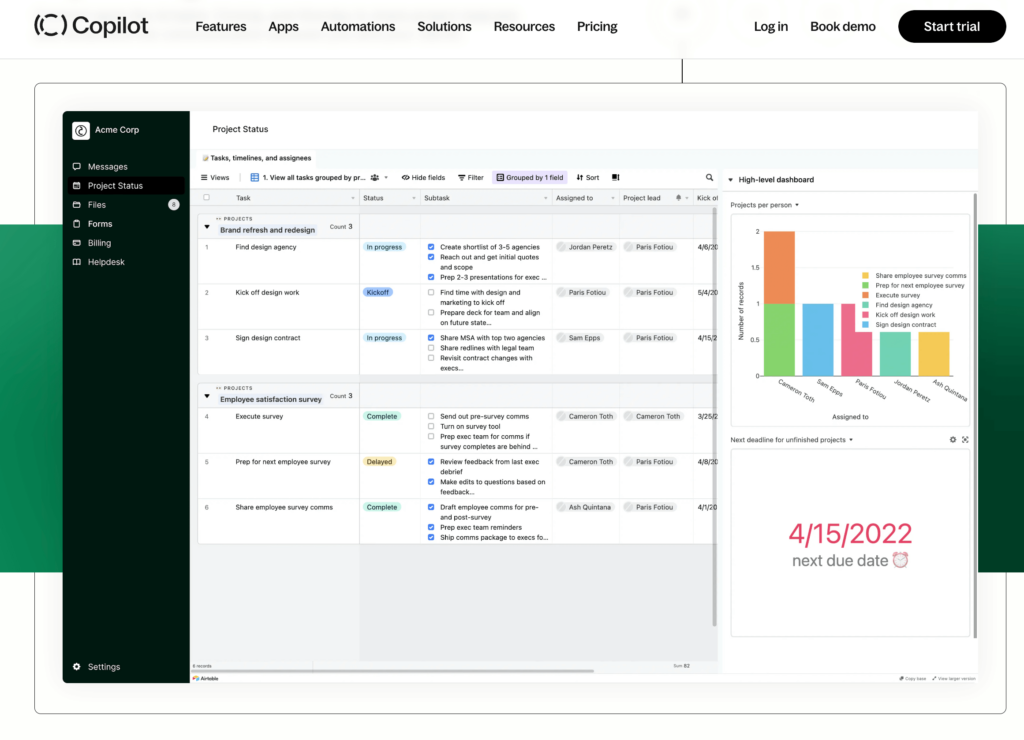This screenshot has height=740, width=1024.
Task: Toggle the select-all checkbox in table header
Action: tap(206, 197)
